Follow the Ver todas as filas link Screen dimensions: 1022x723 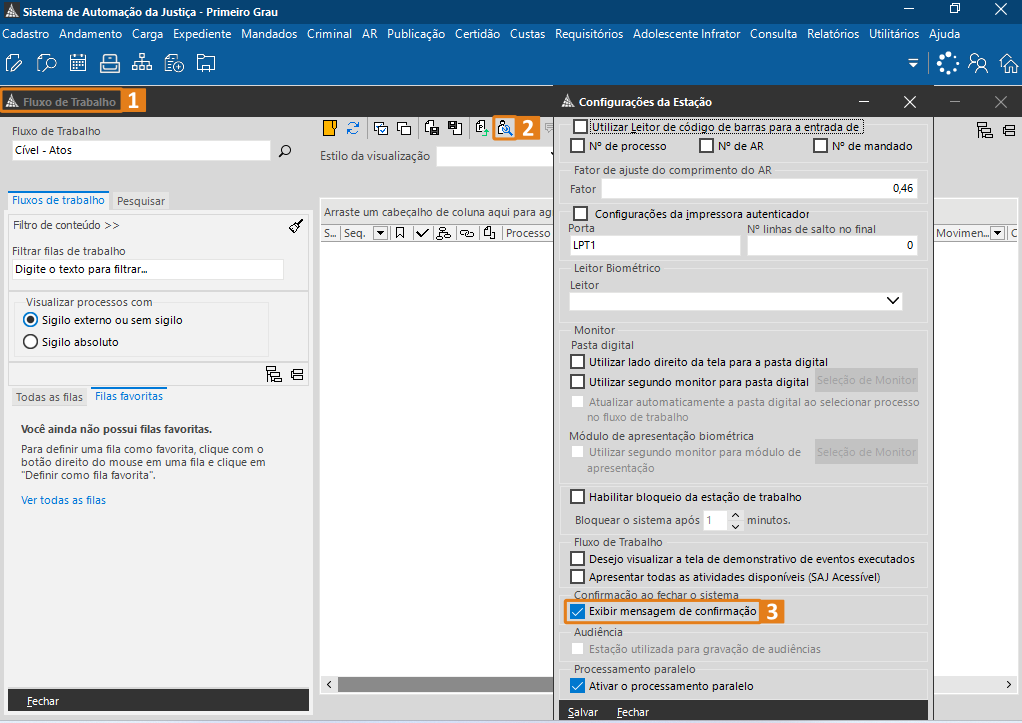tap(63, 500)
